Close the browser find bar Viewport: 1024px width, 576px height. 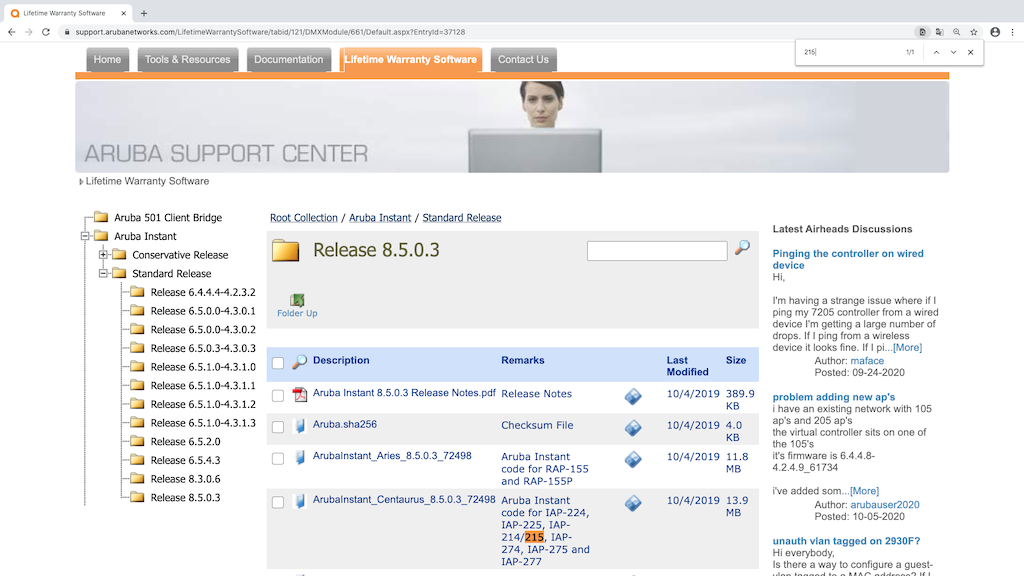pyautogui.click(x=970, y=52)
